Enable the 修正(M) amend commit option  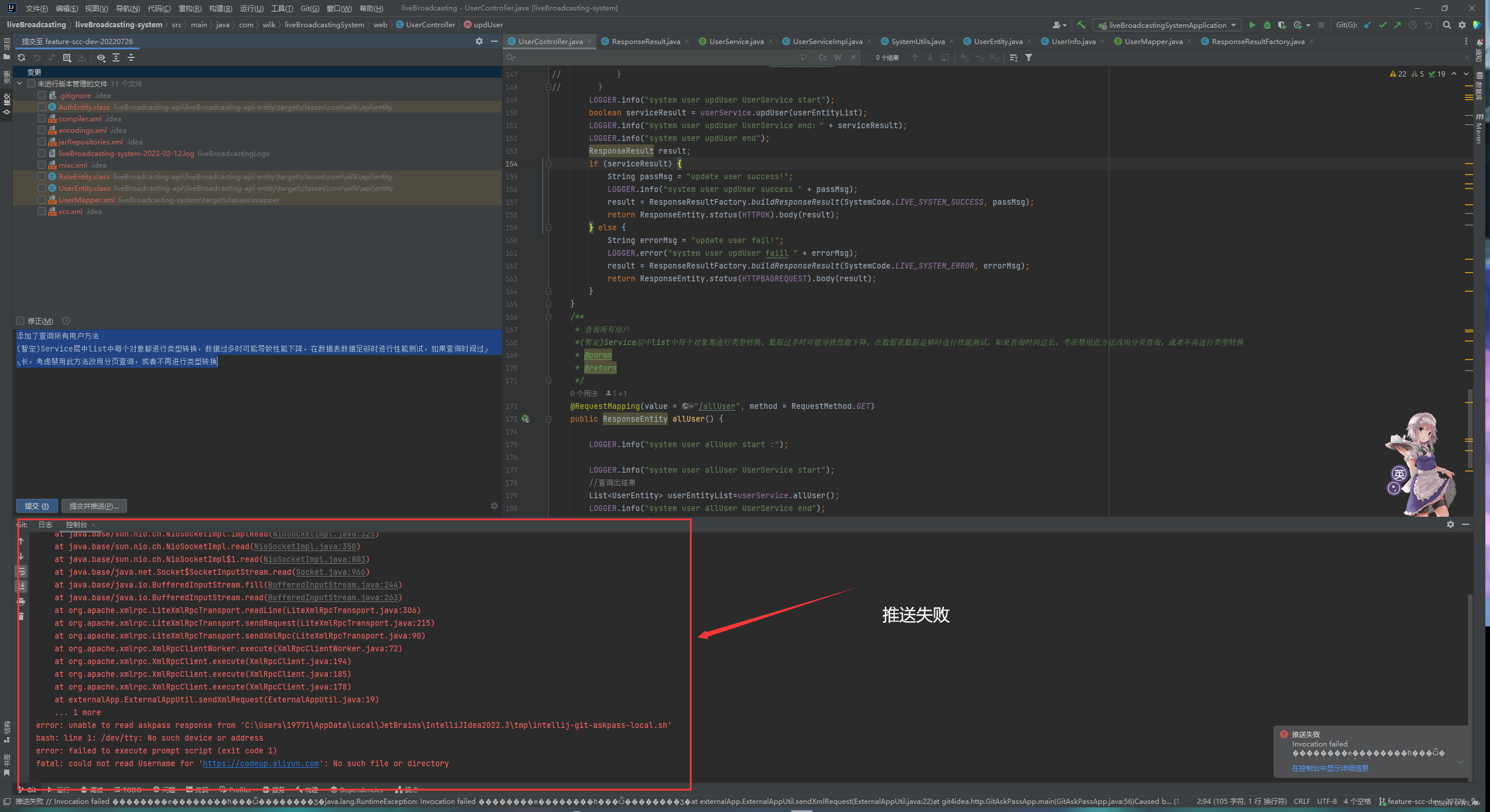(20, 321)
